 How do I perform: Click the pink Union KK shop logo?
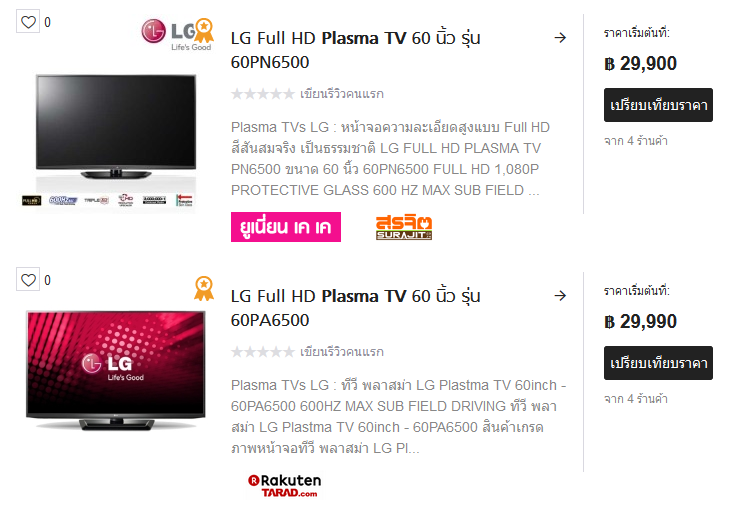tap(286, 227)
